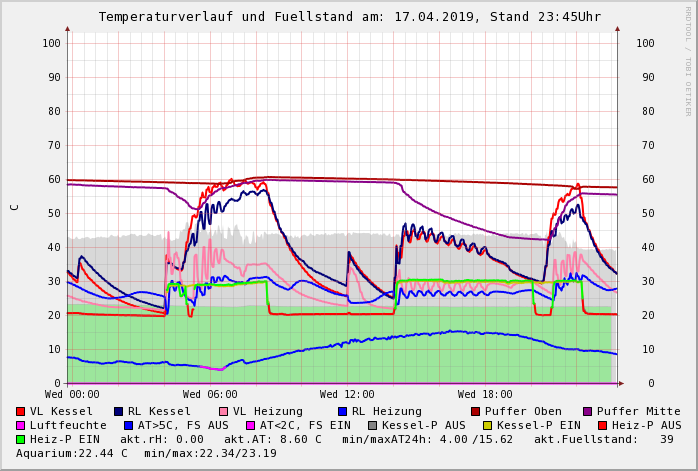The height and width of the screenshot is (471, 698).
Task: Click the 'Wed 18:00' time axis label
Action: (x=485, y=395)
